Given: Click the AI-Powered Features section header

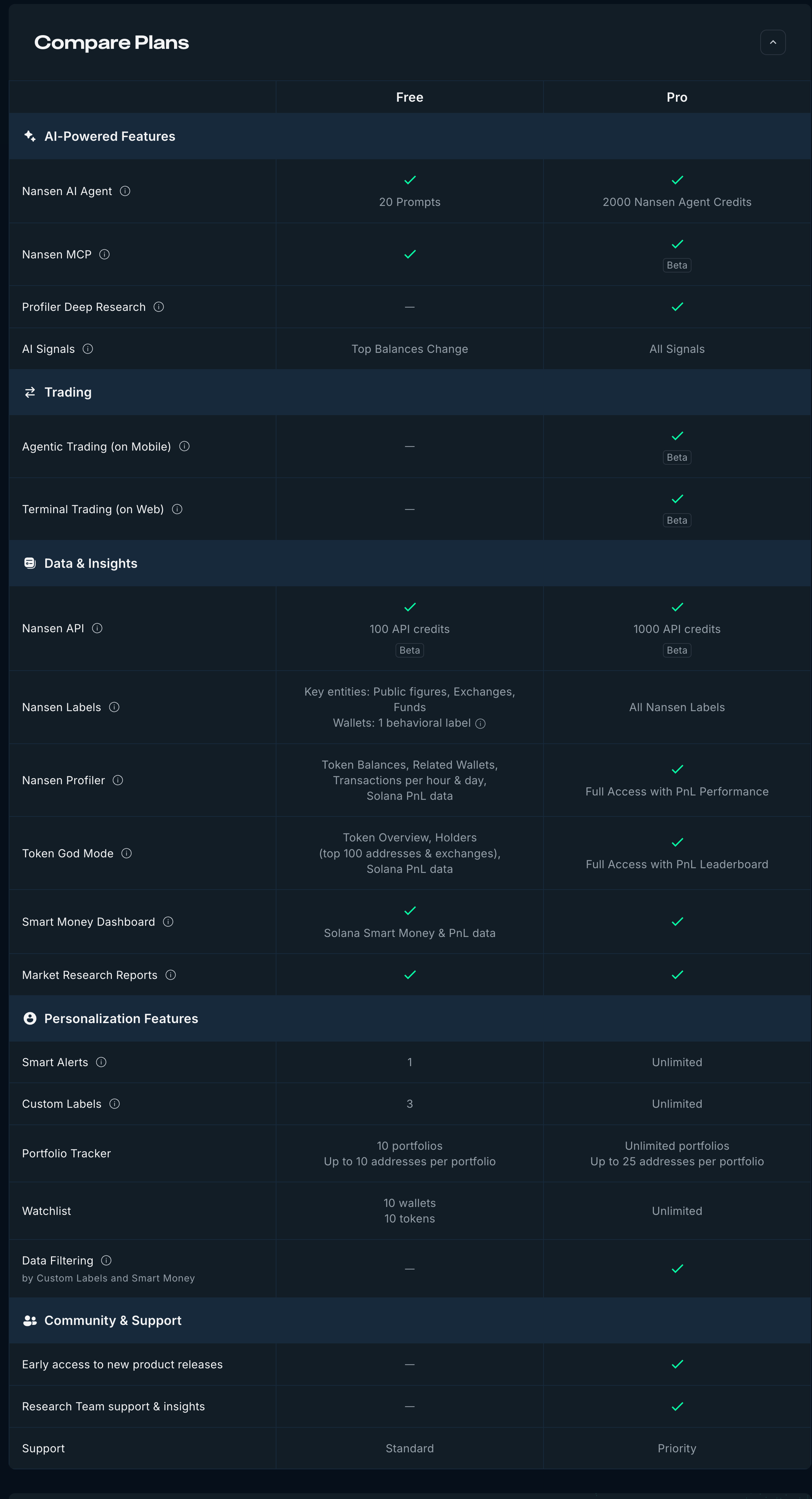Looking at the screenshot, I should [x=109, y=136].
